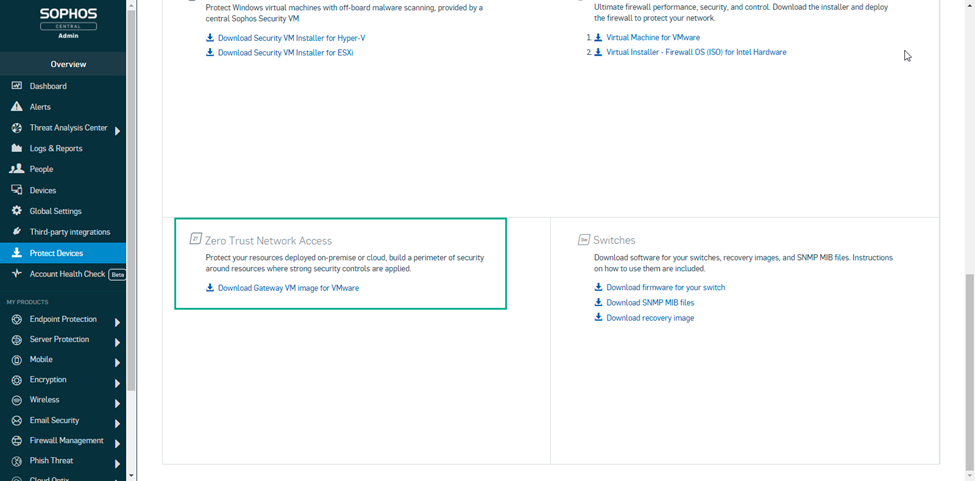Click the Protect Devices download icon
The image size is (975, 481).
click(17, 253)
